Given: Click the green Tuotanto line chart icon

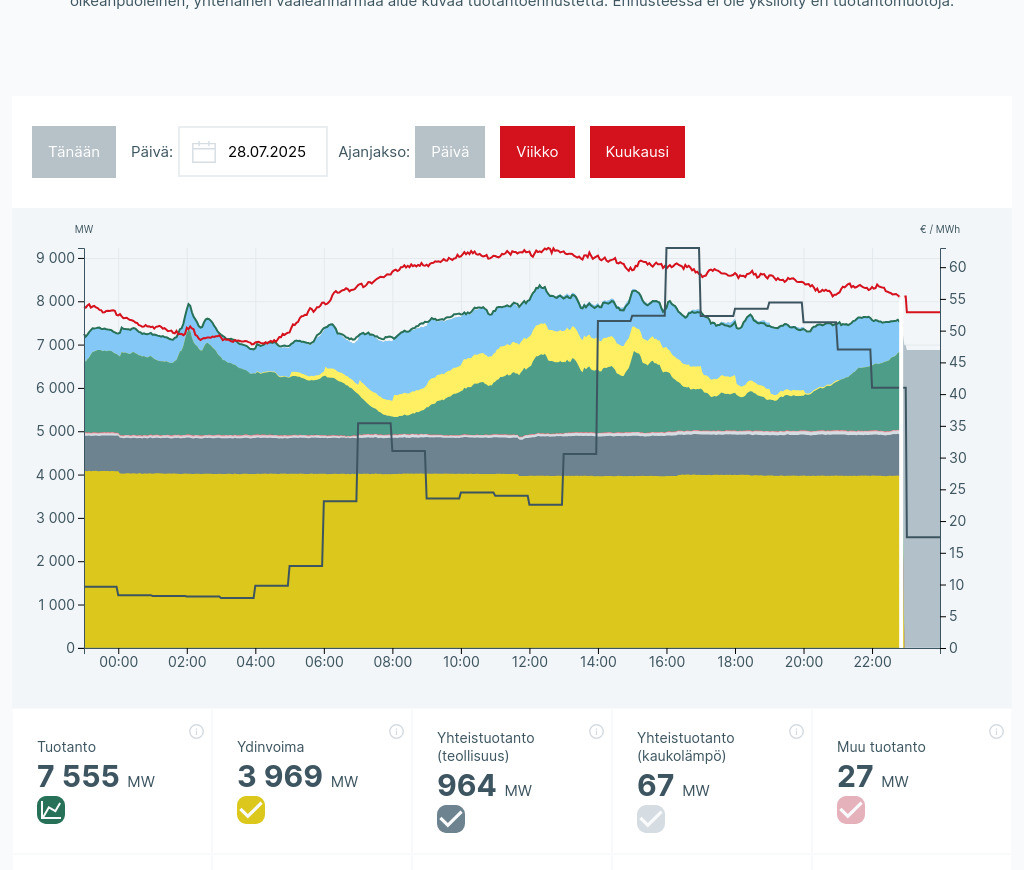Looking at the screenshot, I should pyautogui.click(x=51, y=810).
